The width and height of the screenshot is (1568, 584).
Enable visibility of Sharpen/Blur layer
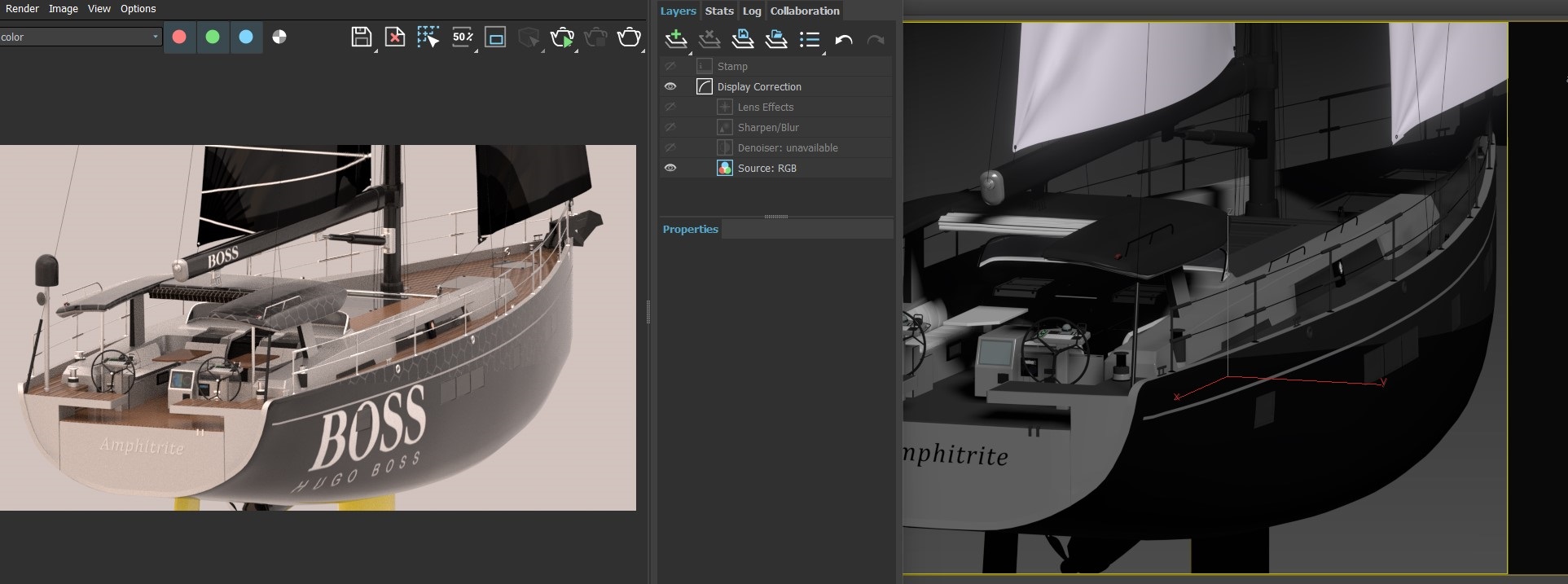coord(670,127)
